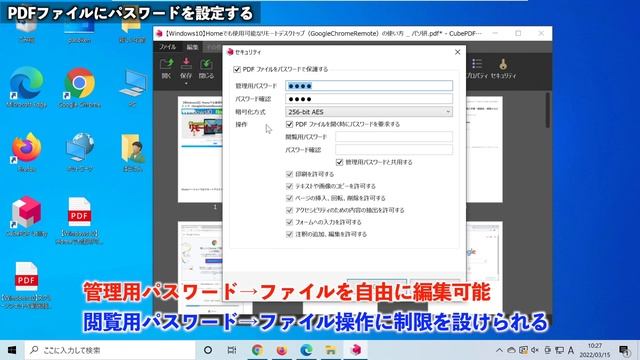Expand the arrow under 保存 toolbar button
This screenshot has width=640, height=360.
click(x=186, y=84)
